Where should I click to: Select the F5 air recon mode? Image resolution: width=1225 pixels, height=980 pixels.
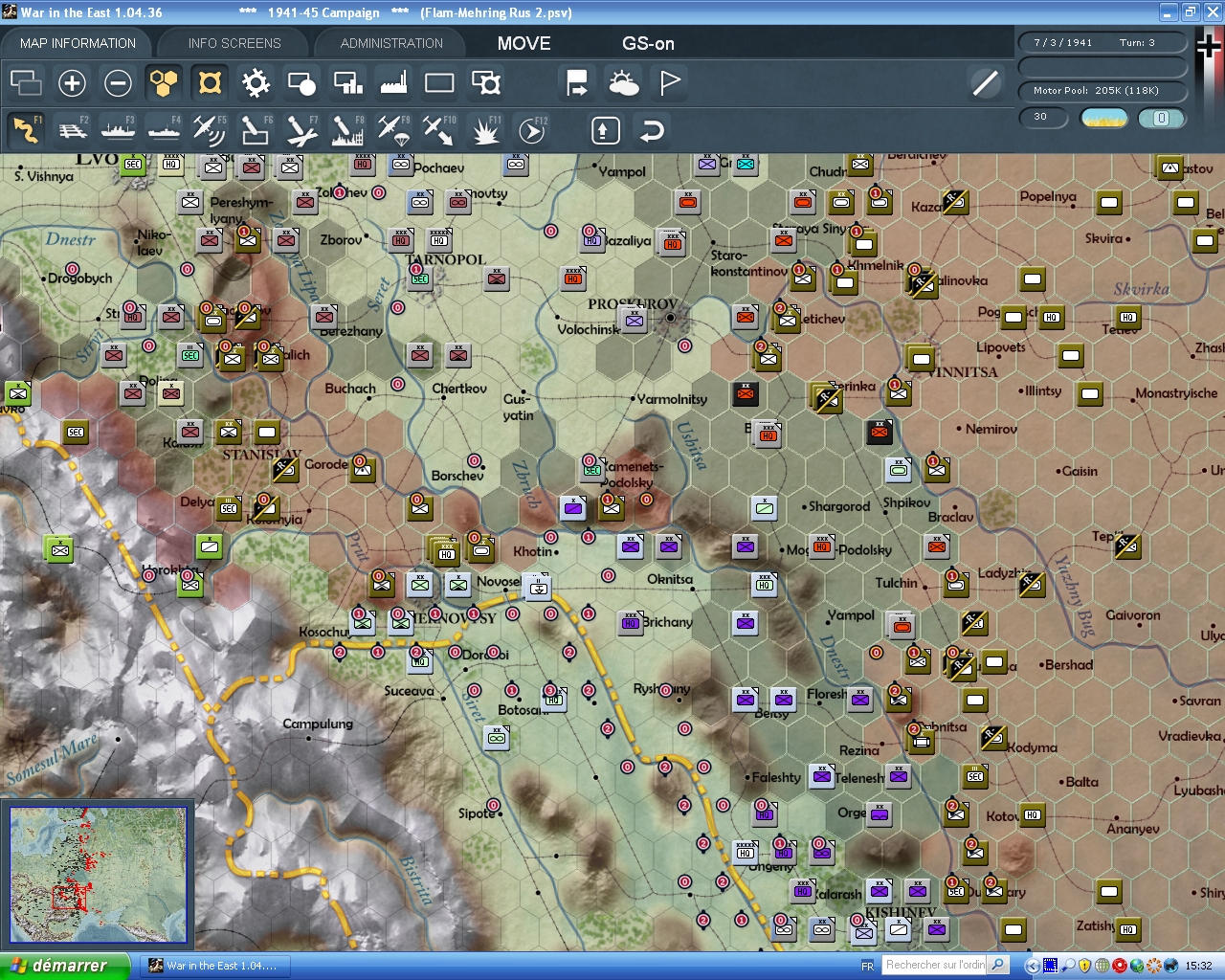(x=210, y=129)
